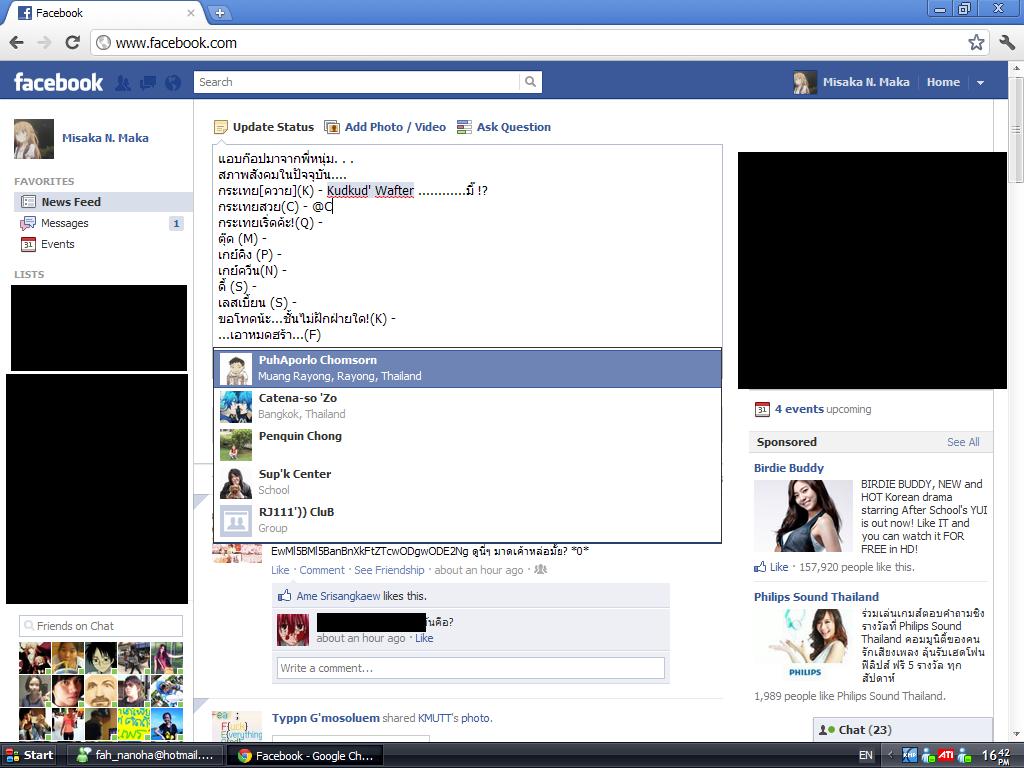Click Misaka profile picture in sidebar
1024x768 pixels.
[34, 138]
